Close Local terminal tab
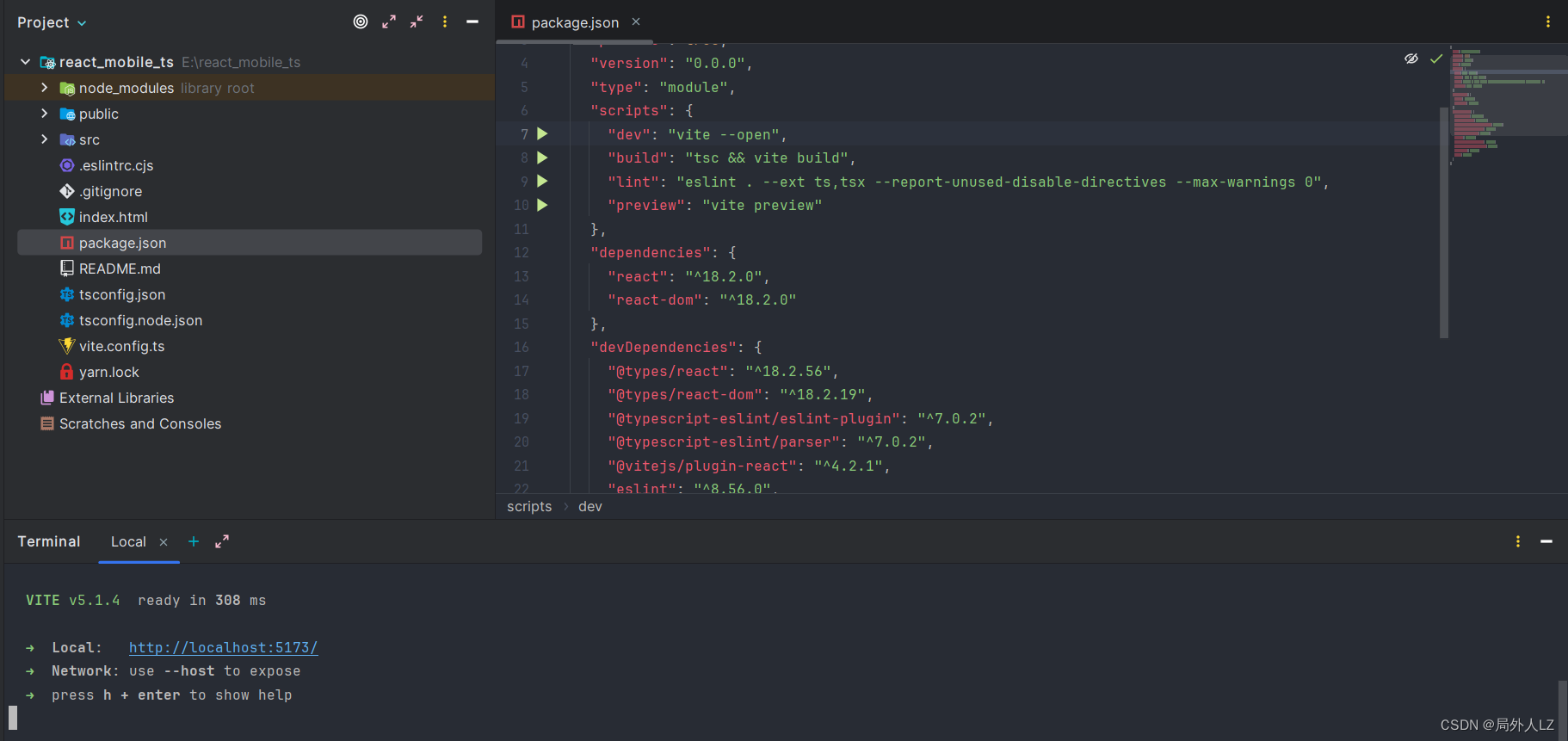Screen dimensions: 1568x741 [164, 541]
